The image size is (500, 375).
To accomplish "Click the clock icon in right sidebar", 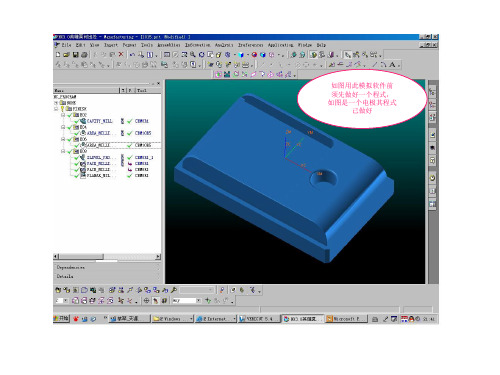I will click(x=432, y=178).
